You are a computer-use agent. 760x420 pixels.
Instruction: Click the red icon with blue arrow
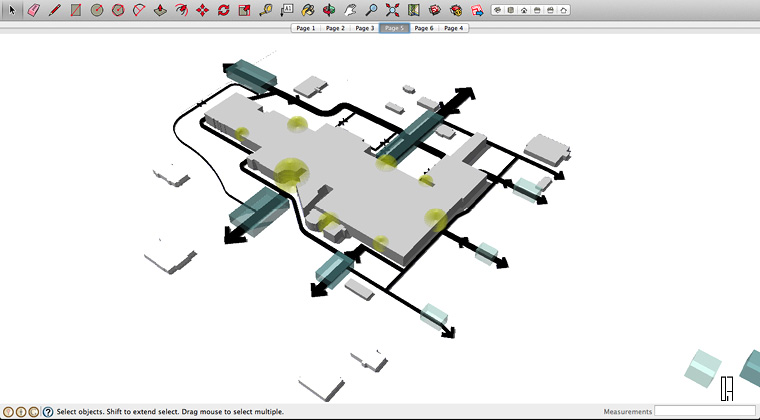(x=477, y=10)
